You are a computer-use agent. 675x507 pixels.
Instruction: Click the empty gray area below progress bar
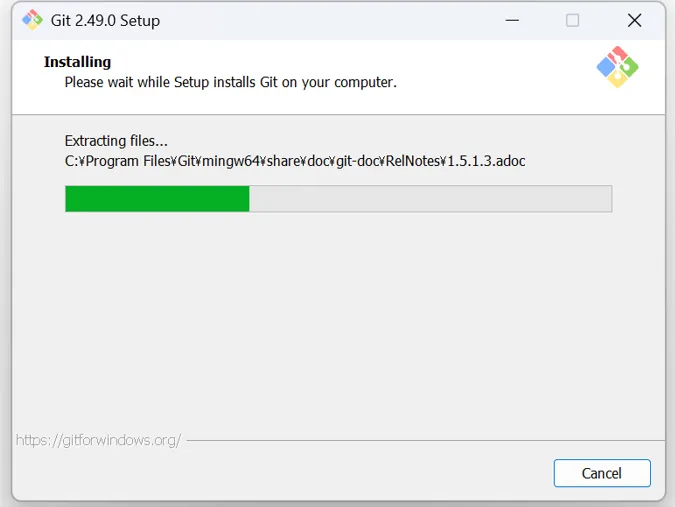(338, 320)
